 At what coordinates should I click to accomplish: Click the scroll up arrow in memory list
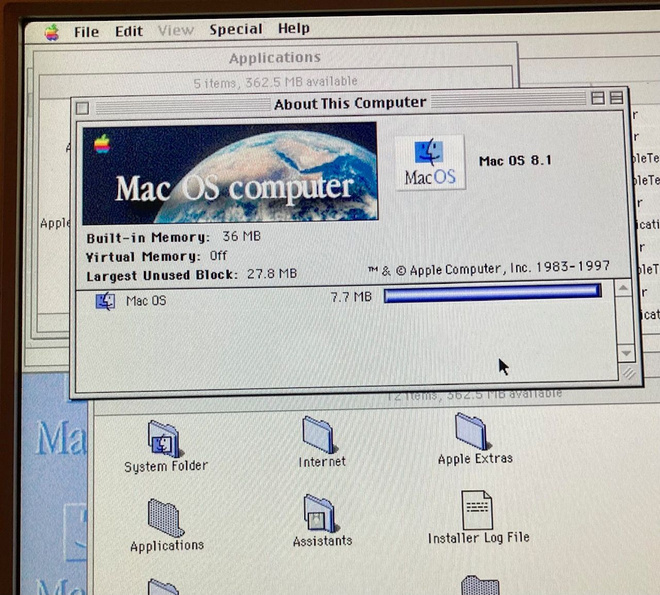[x=623, y=288]
